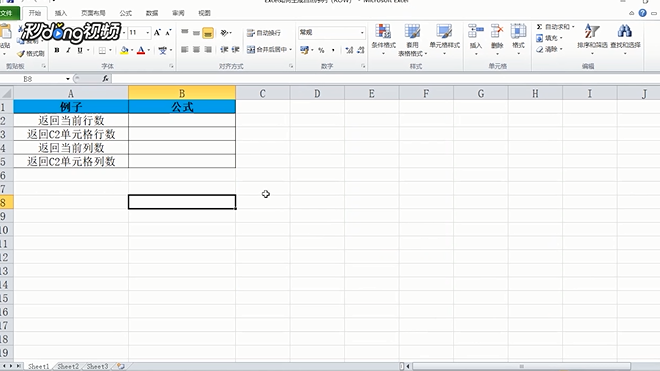Click the phonetic guide (文) icon
The width and height of the screenshot is (660, 371).
point(162,51)
